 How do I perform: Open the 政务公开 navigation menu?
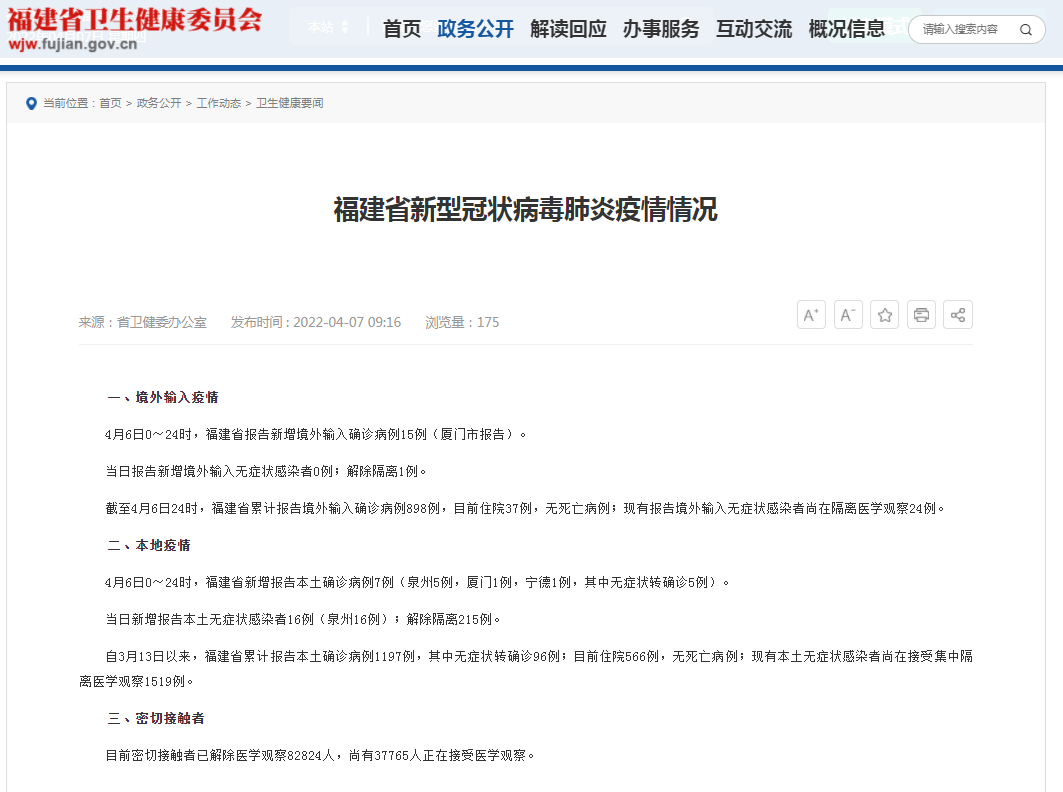[x=476, y=29]
